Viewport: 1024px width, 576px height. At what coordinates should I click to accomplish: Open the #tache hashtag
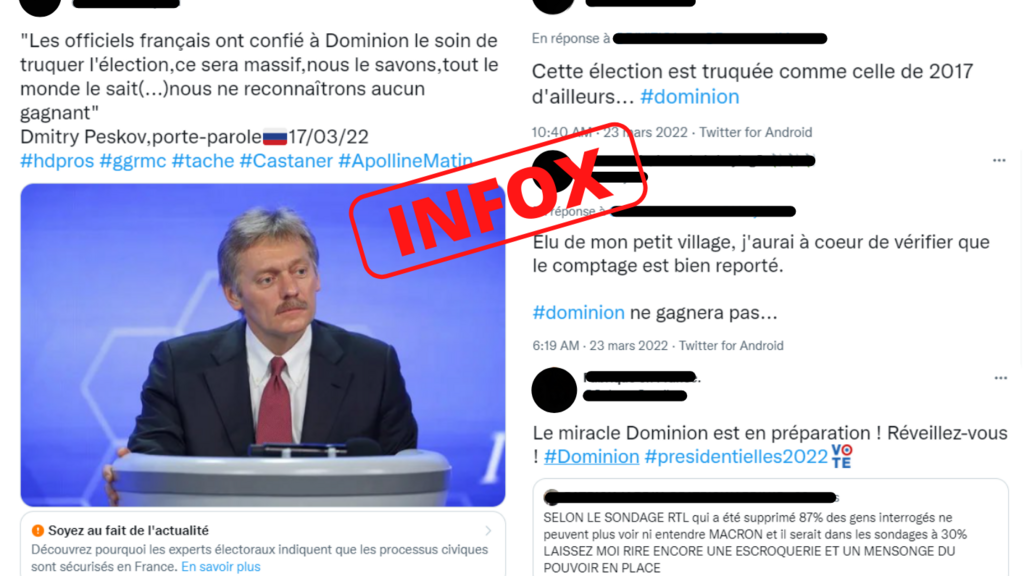[x=202, y=161]
